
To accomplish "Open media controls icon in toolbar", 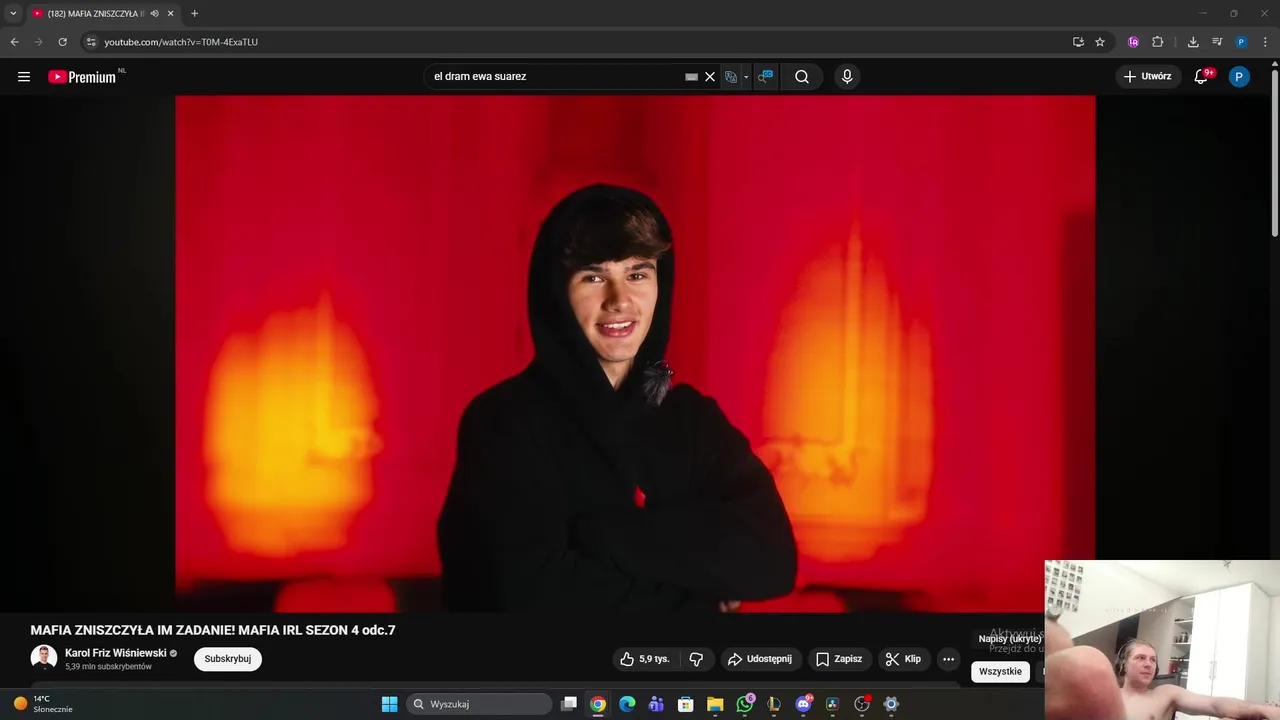I will [1217, 42].
